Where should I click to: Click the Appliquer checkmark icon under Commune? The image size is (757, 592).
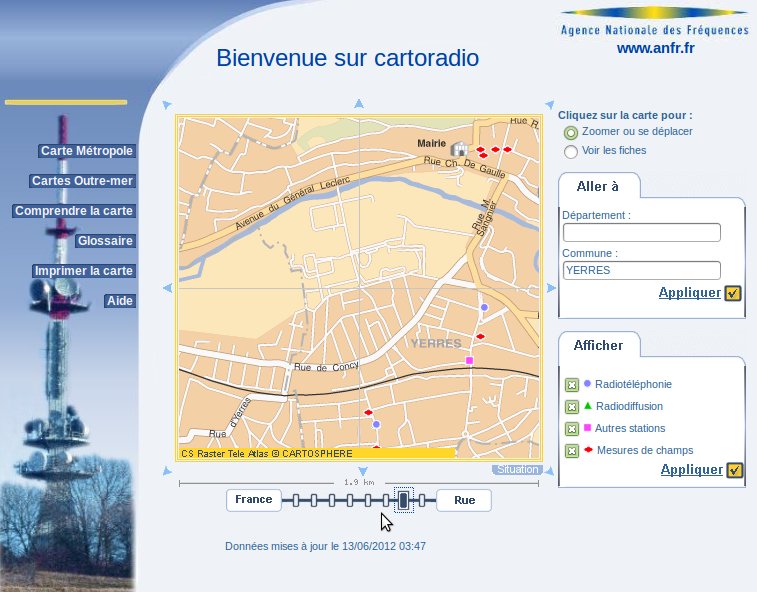(x=733, y=293)
